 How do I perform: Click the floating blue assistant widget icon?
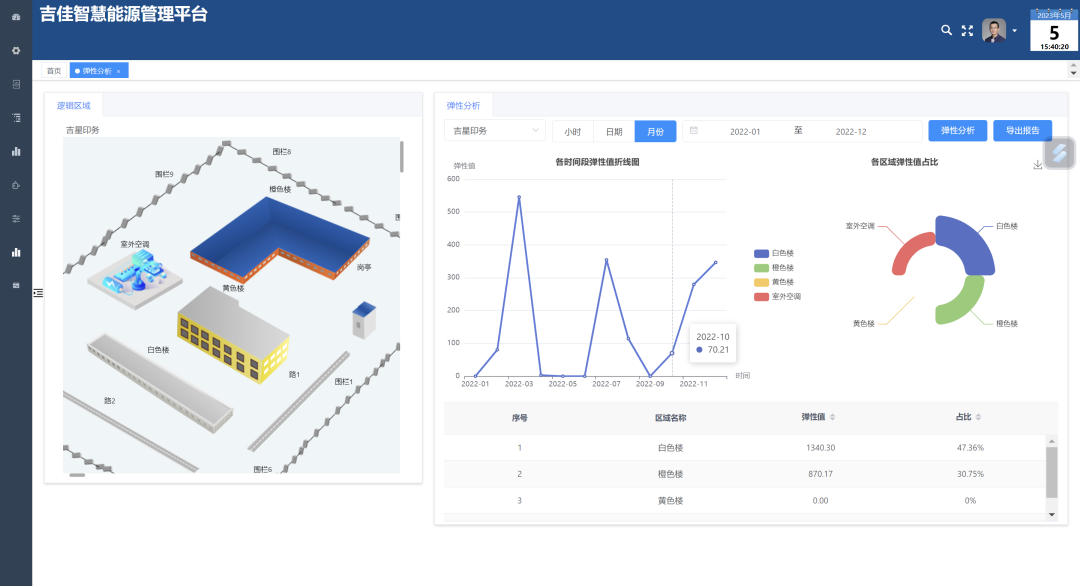(1060, 153)
